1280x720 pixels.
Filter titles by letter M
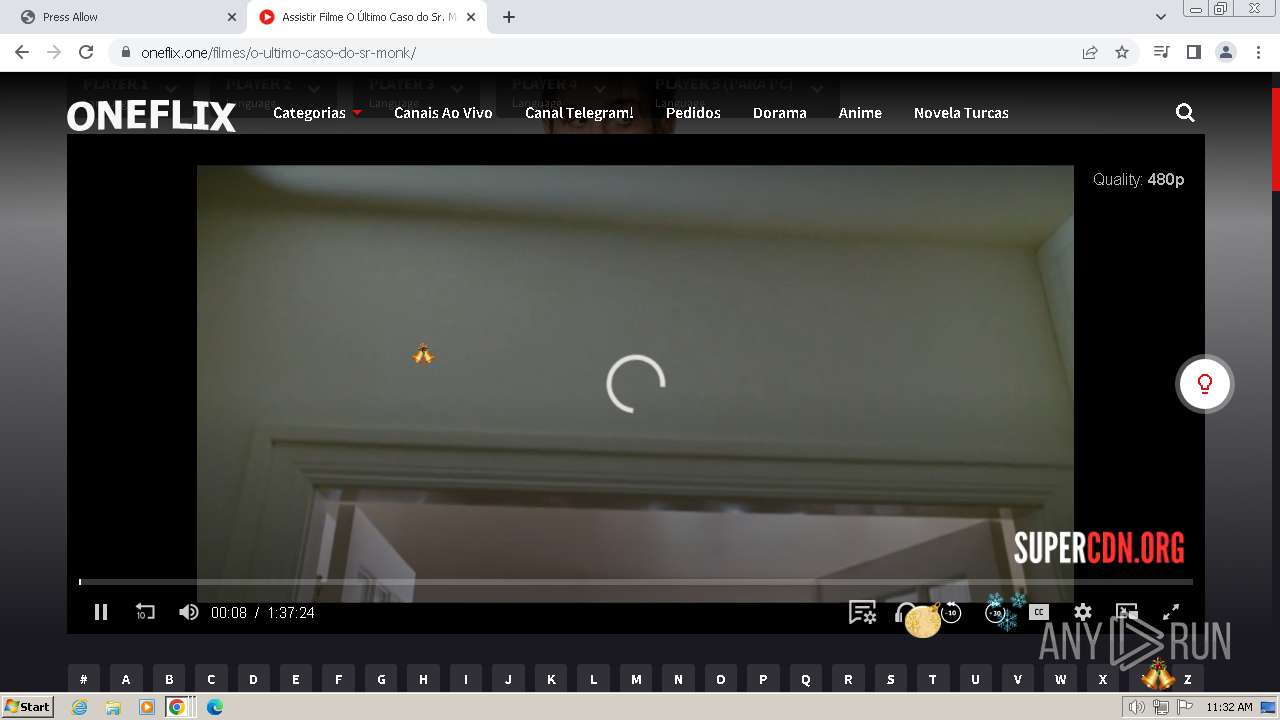coord(636,679)
